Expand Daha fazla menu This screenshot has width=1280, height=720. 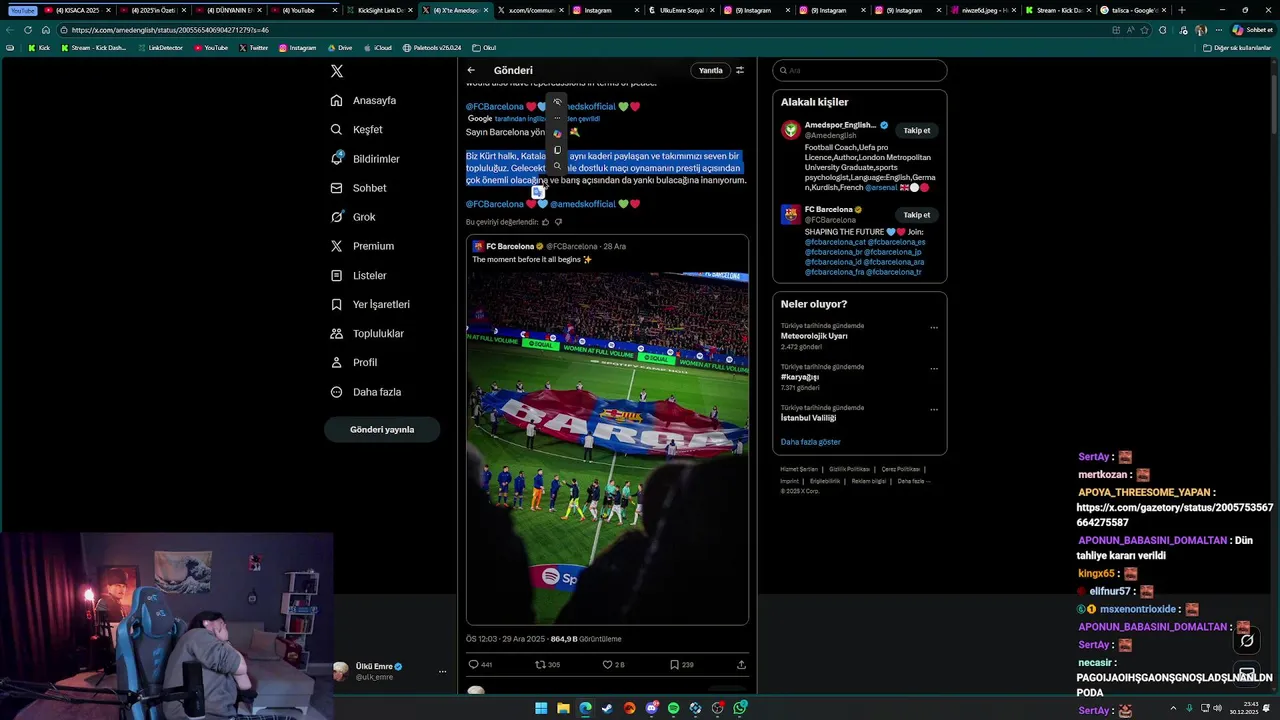(x=366, y=392)
